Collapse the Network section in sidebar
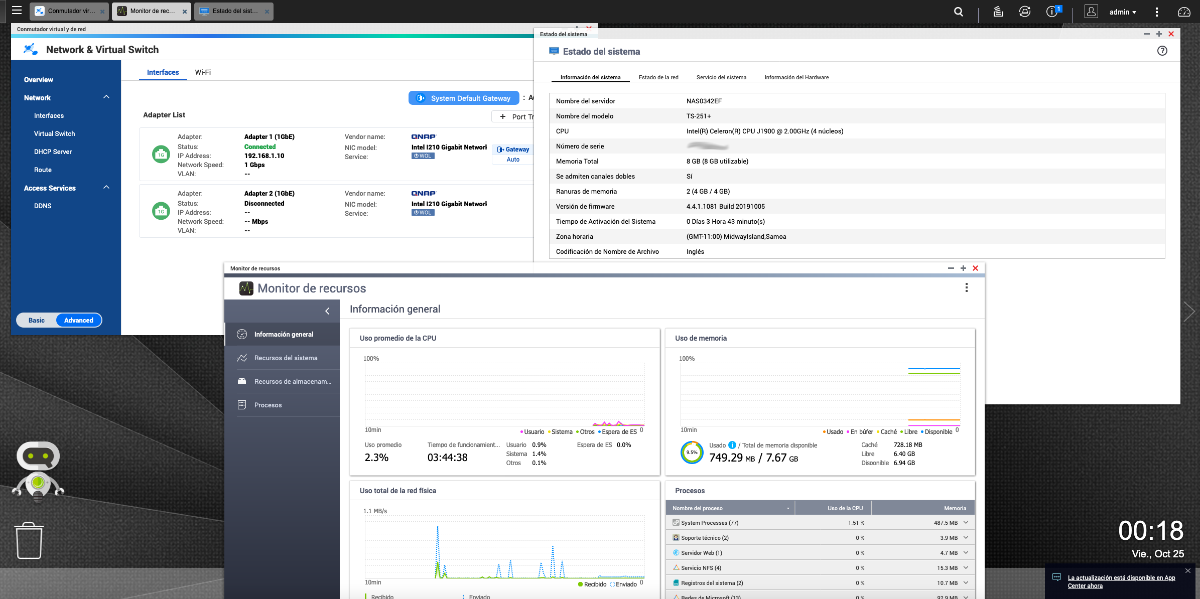This screenshot has height=599, width=1200. 106,97
